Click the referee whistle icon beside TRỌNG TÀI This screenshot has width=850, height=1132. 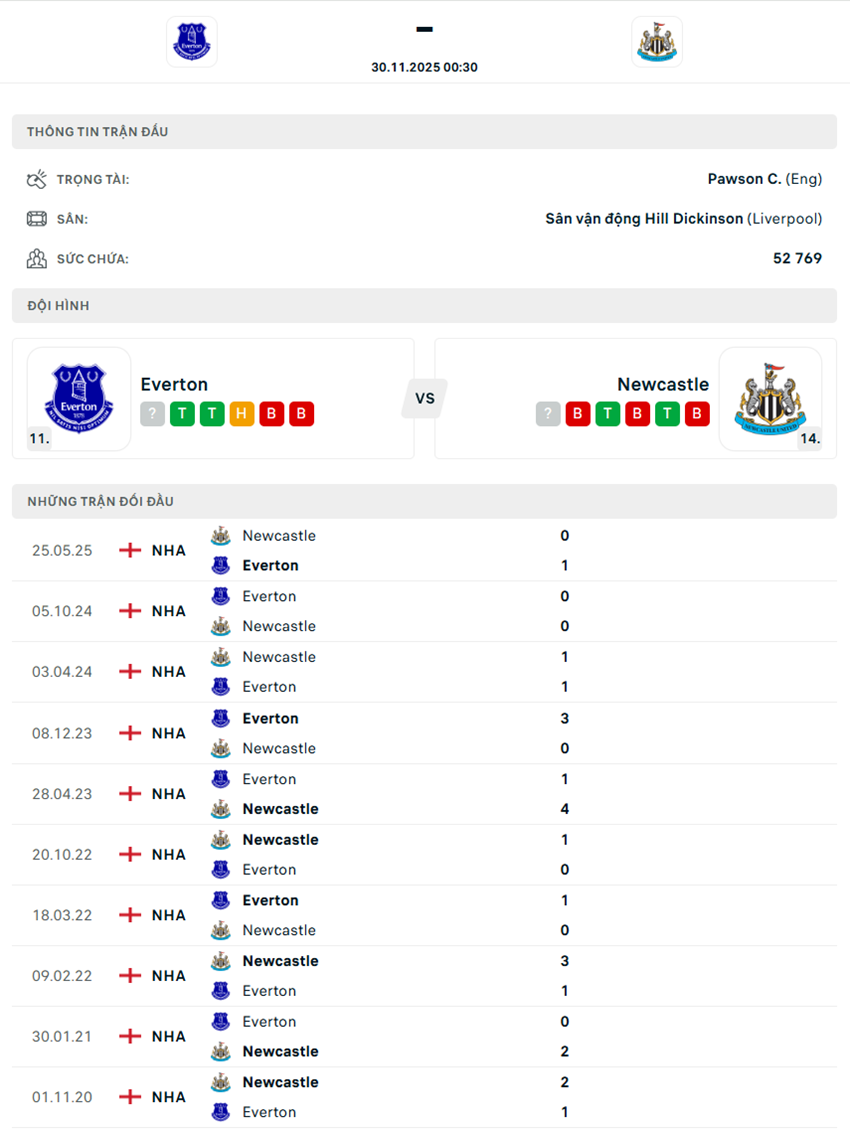click(x=36, y=178)
